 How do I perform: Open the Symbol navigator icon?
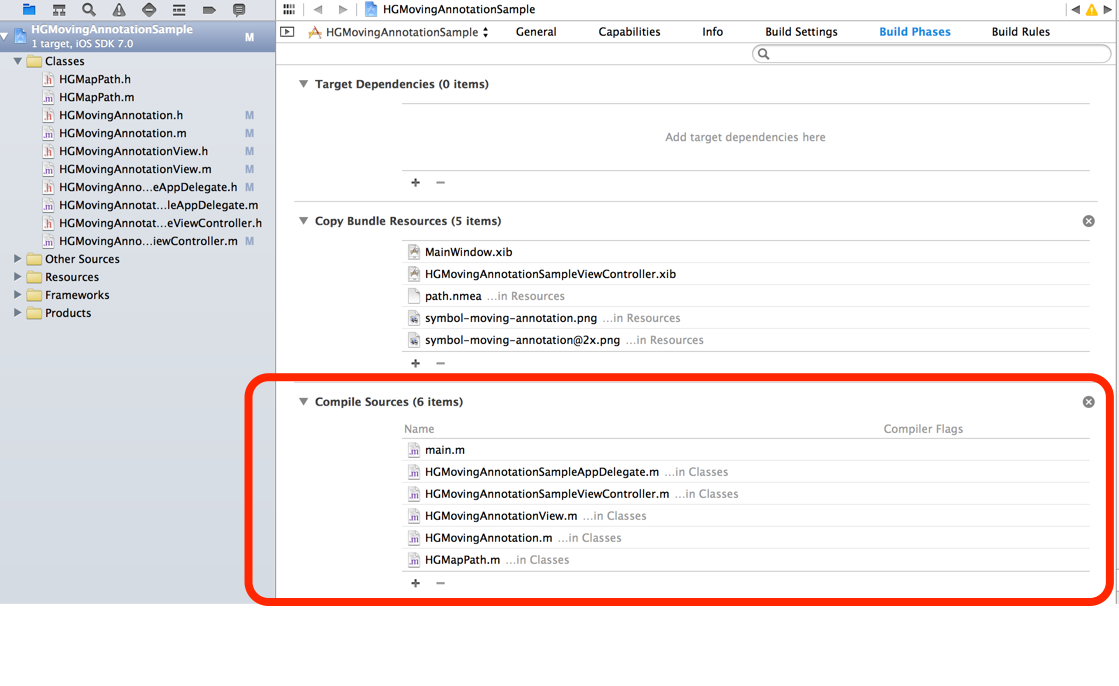59,9
